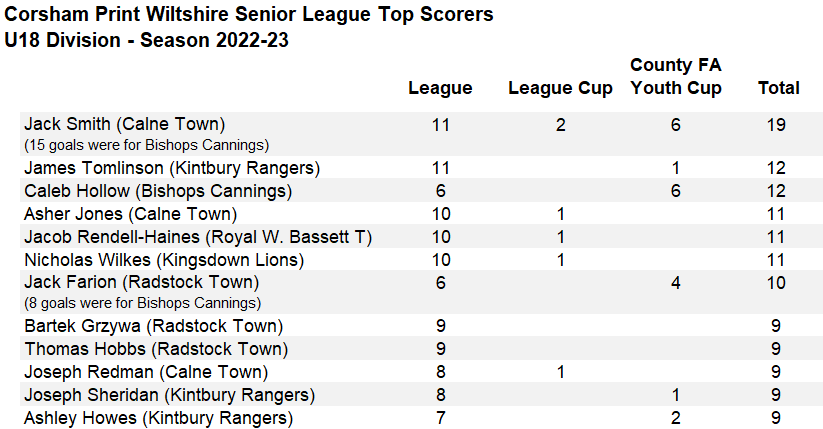Click Joseph Sheridan (Kintbury Rangers) row
The width and height of the screenshot is (823, 429).
tap(421, 395)
